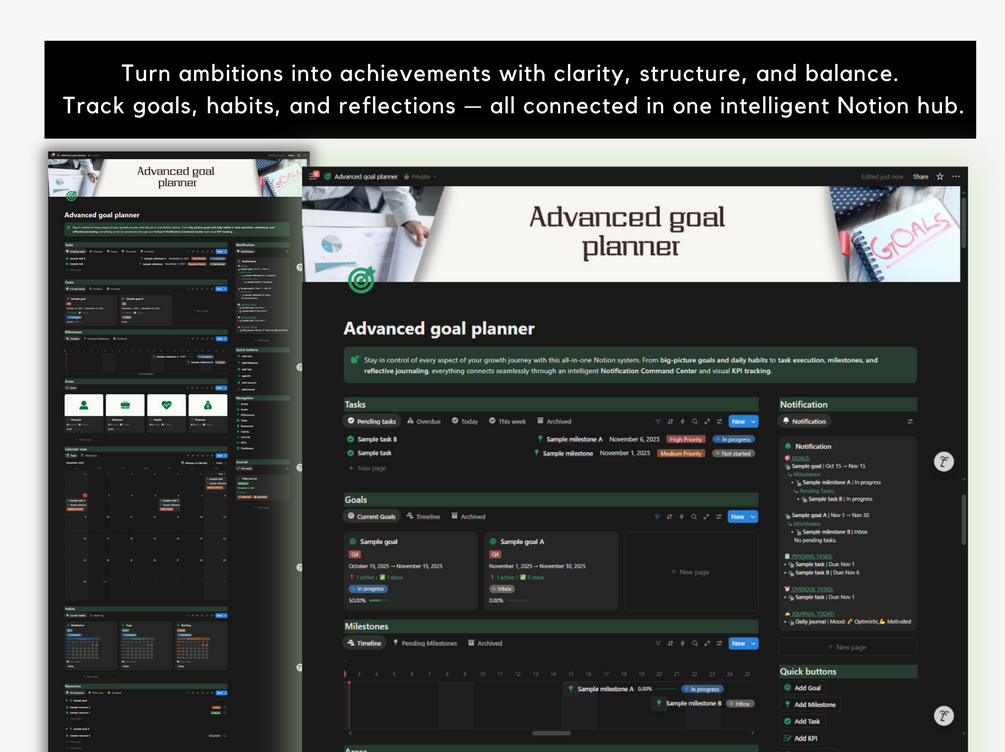This screenshot has width=1005, height=752.
Task: Click the sort icon in Milestones toolbar
Action: (x=670, y=643)
